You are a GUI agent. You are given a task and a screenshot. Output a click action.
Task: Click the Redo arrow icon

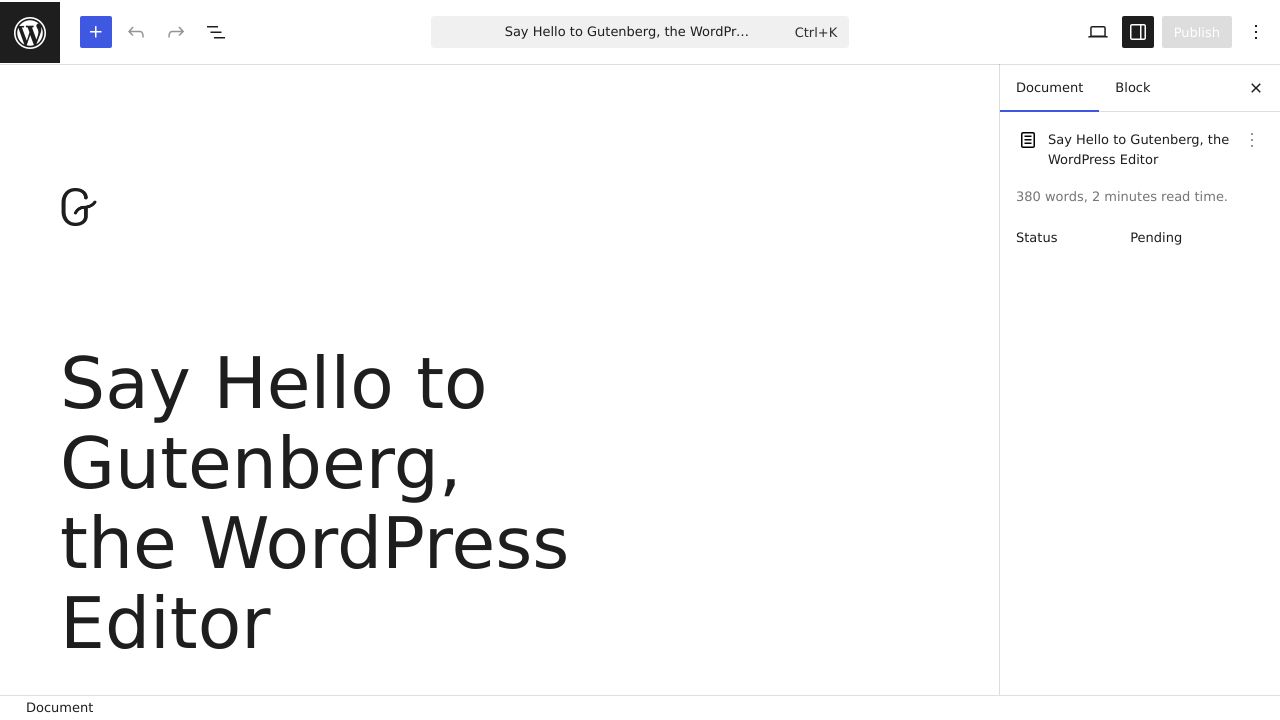pyautogui.click(x=176, y=32)
